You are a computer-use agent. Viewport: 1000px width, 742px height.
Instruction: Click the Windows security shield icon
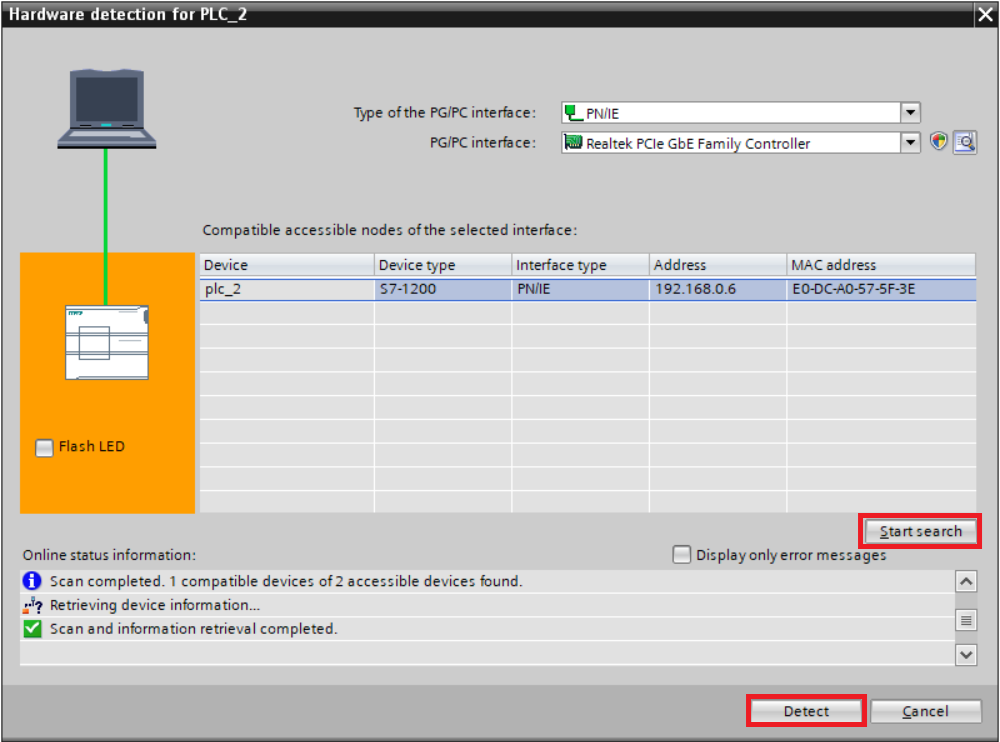tap(938, 142)
